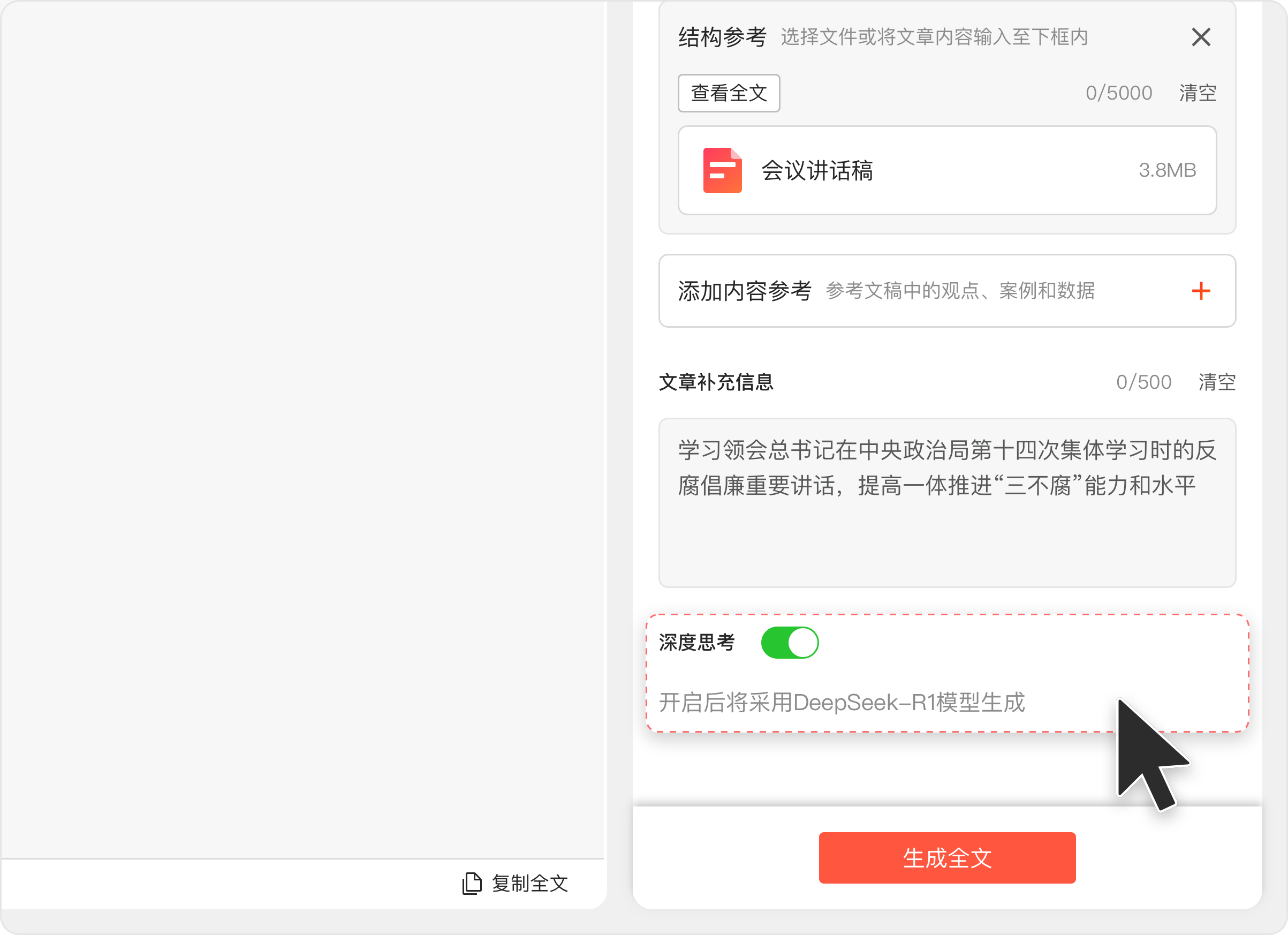
Task: Open the 会议讲话稿 file card
Action: click(946, 170)
